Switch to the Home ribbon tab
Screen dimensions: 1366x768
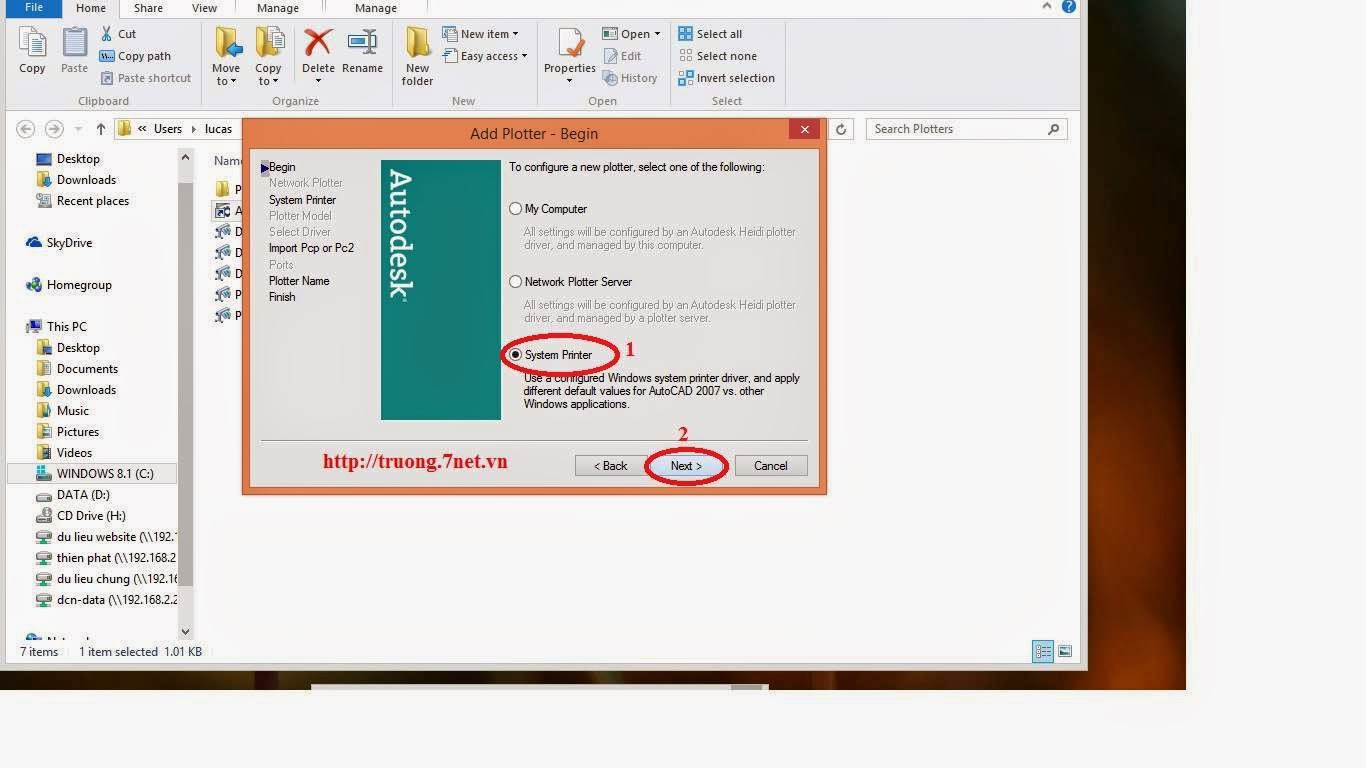click(x=91, y=8)
